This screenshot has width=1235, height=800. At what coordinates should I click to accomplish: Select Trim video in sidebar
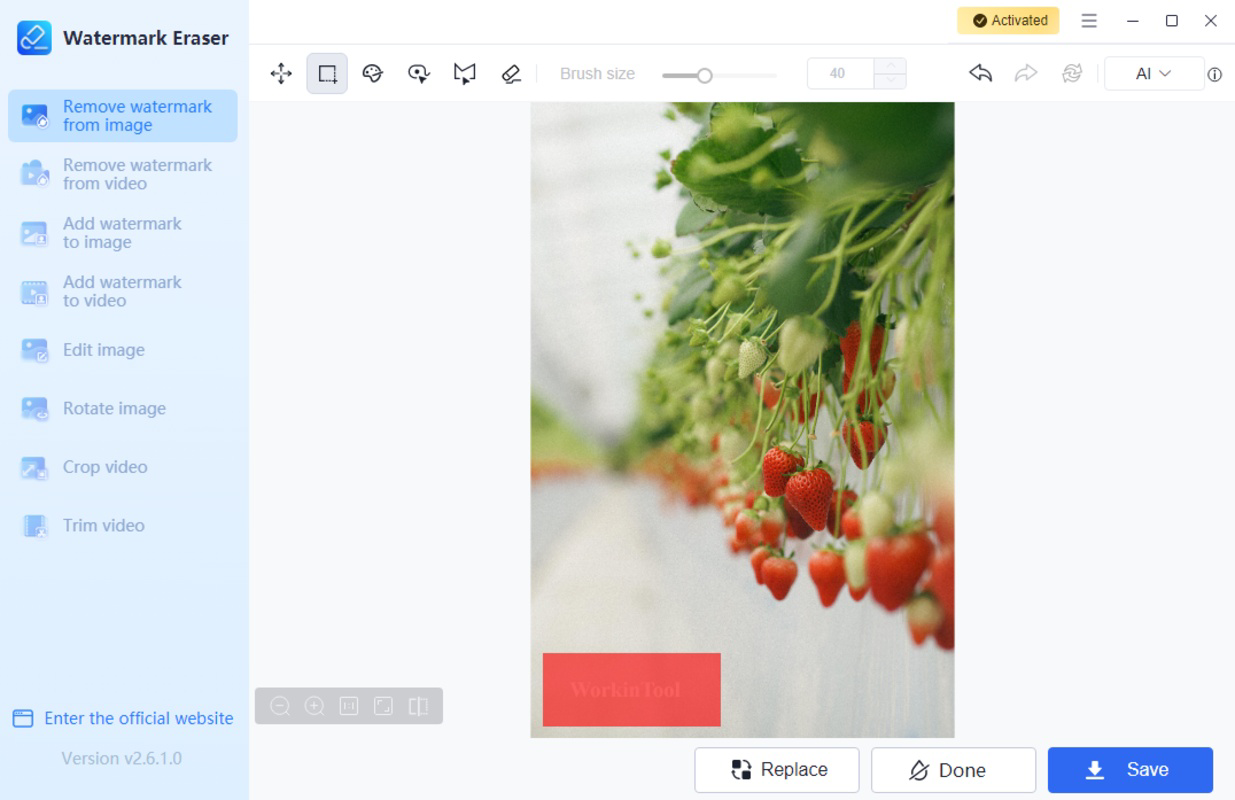coord(122,525)
